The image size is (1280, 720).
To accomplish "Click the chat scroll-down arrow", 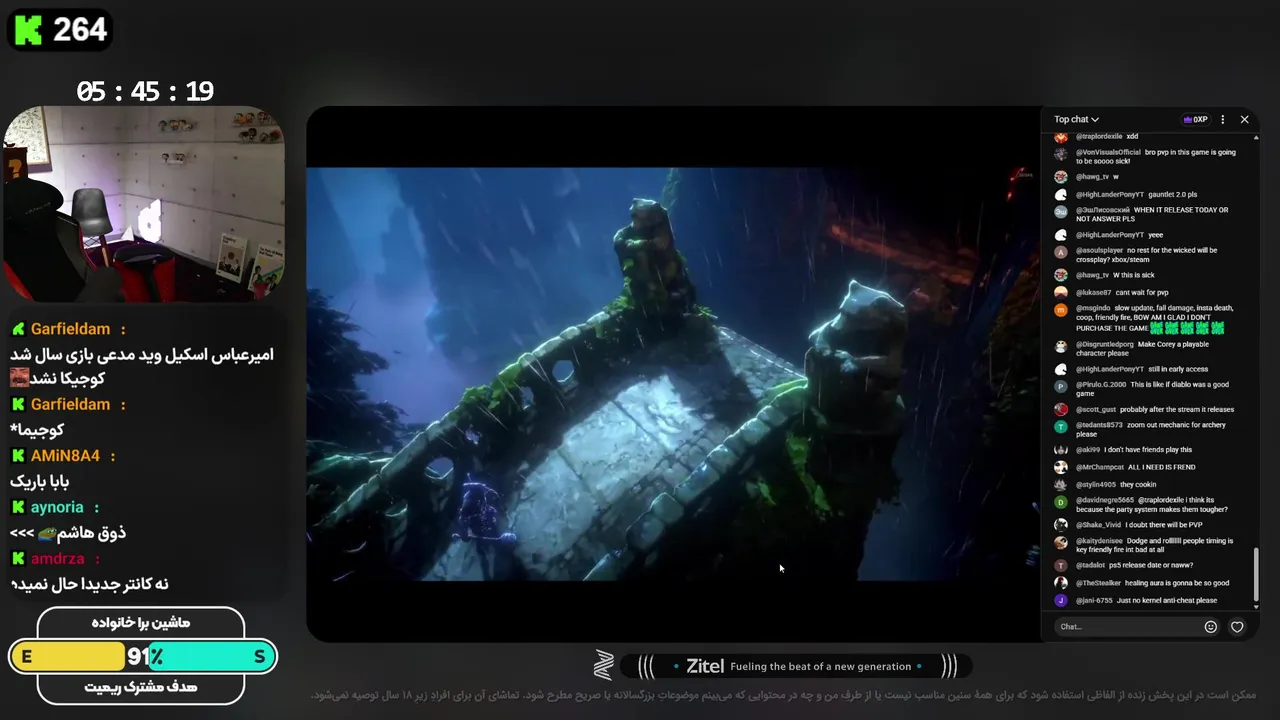I will (1257, 605).
